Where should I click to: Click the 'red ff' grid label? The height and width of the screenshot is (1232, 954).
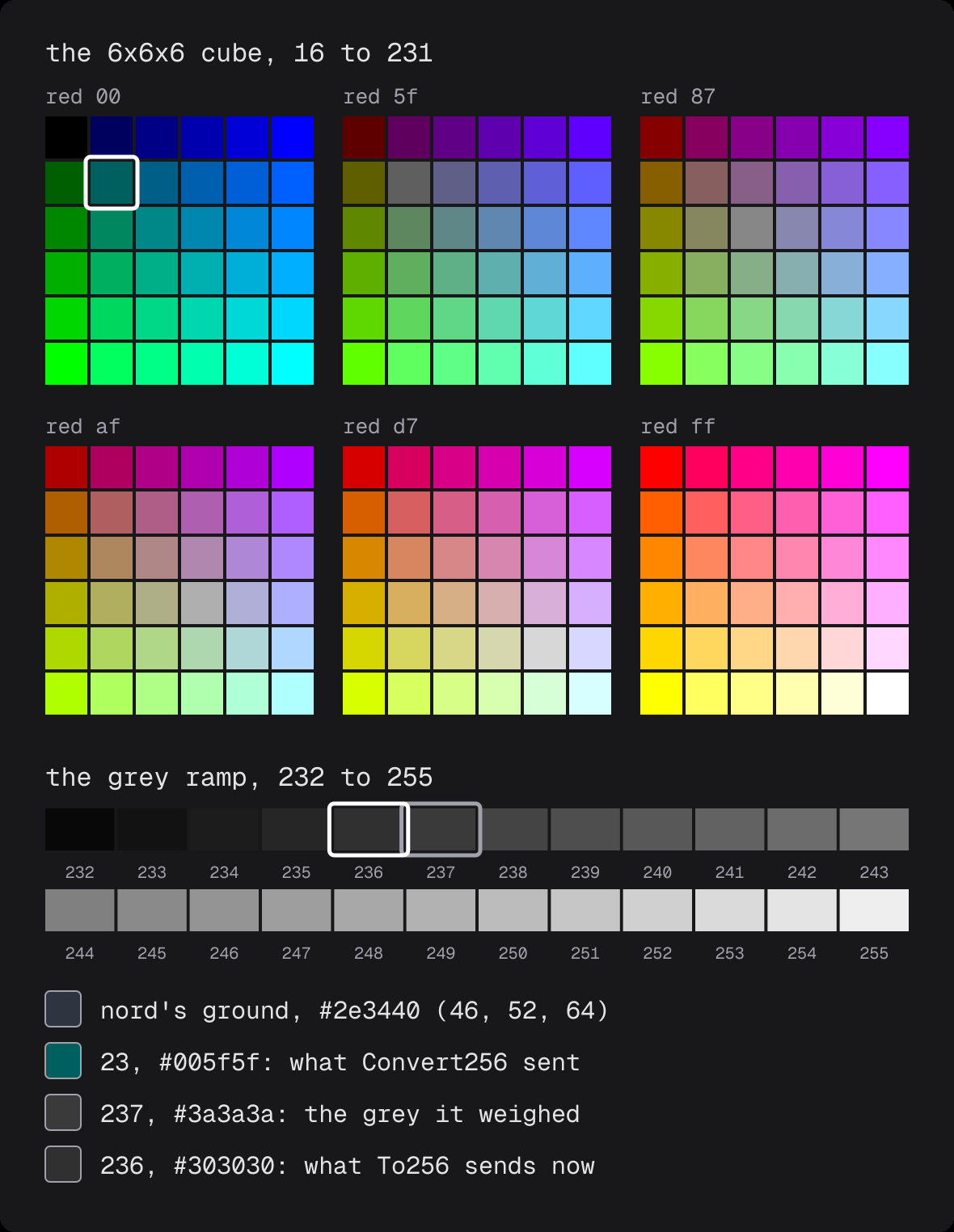point(678,427)
